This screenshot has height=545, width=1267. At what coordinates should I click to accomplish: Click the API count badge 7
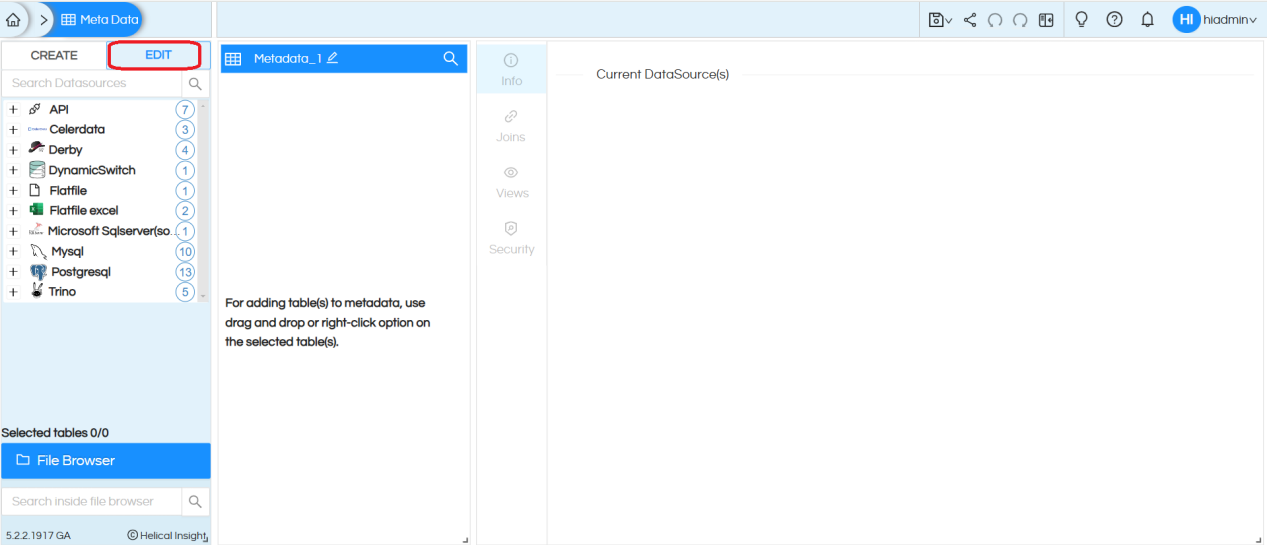pos(184,109)
